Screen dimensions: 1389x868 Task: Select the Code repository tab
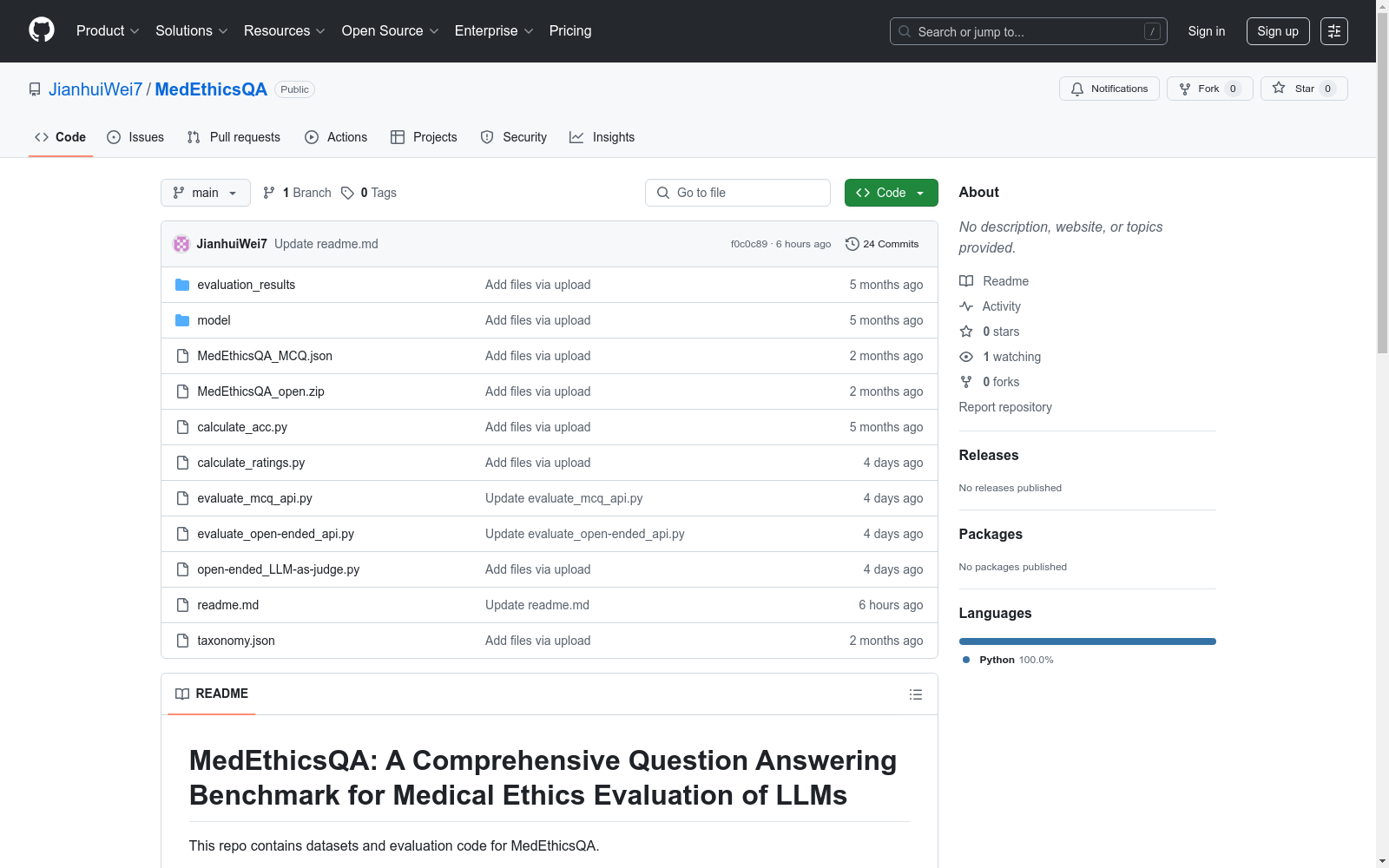coord(61,137)
